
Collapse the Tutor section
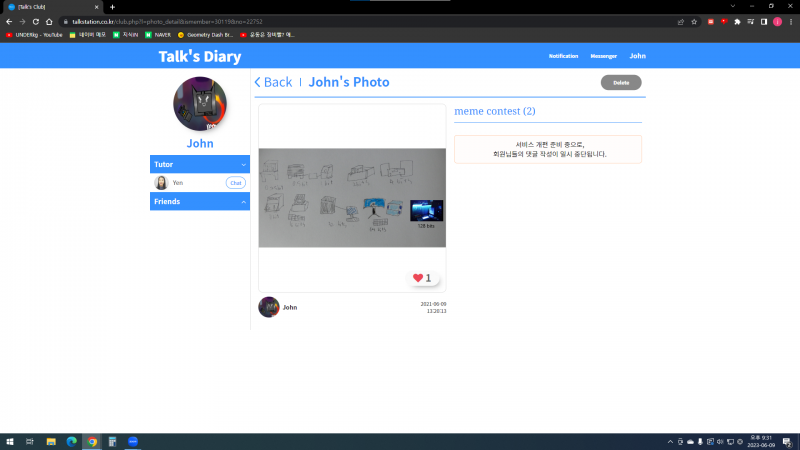pos(243,164)
